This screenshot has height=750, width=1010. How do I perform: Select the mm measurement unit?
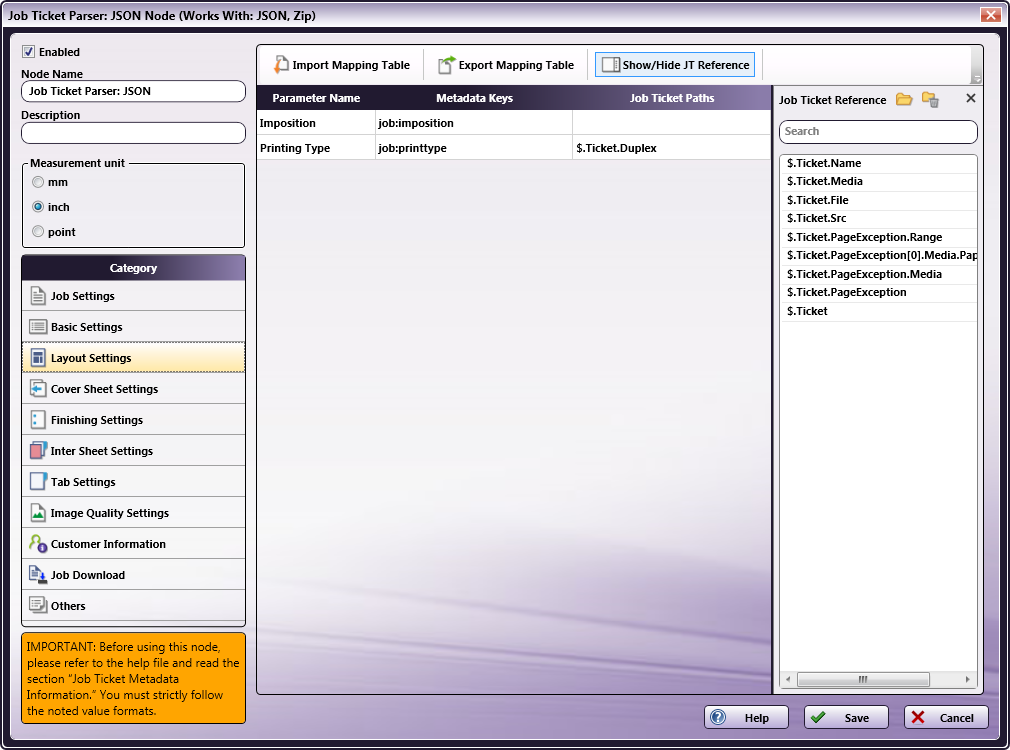tap(38, 182)
